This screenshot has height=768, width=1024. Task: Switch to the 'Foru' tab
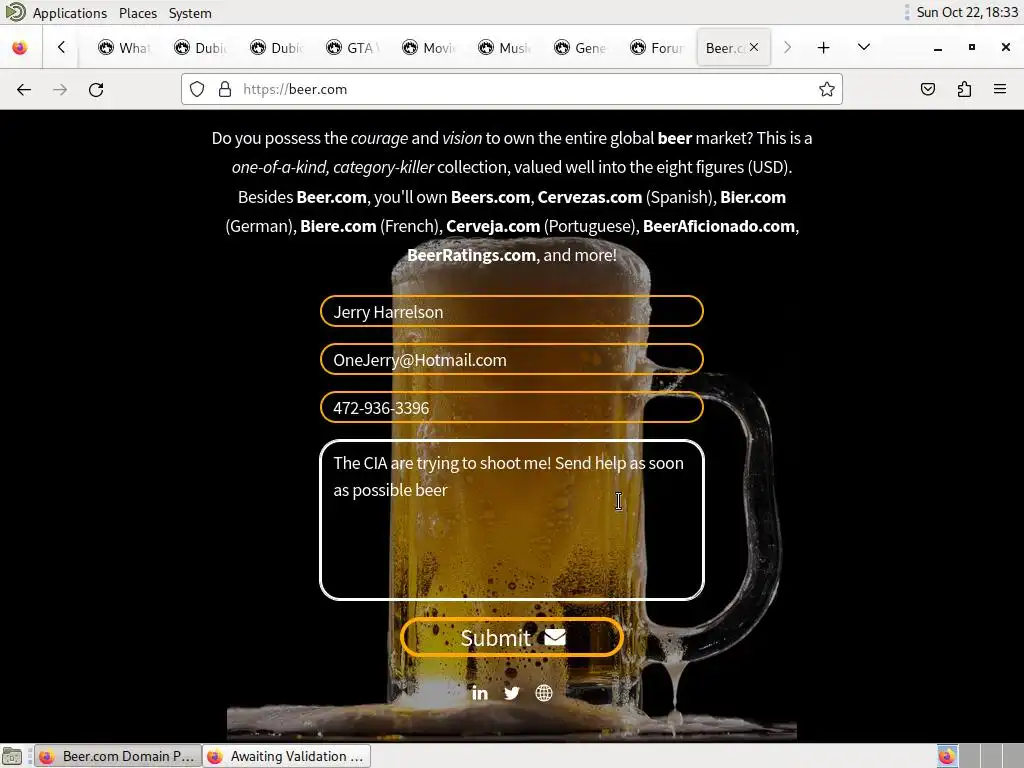pos(656,48)
